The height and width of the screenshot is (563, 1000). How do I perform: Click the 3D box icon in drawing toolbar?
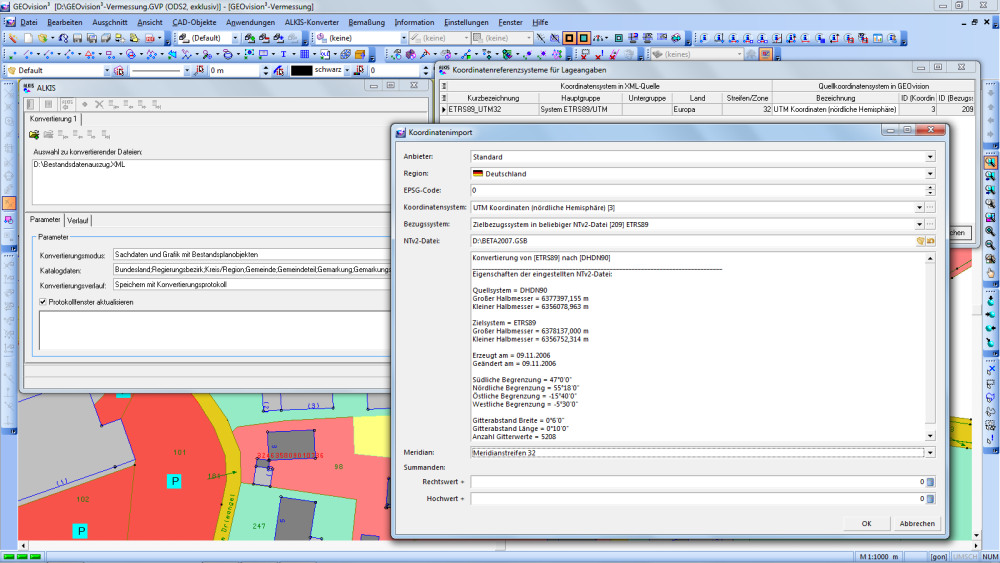coord(360,54)
